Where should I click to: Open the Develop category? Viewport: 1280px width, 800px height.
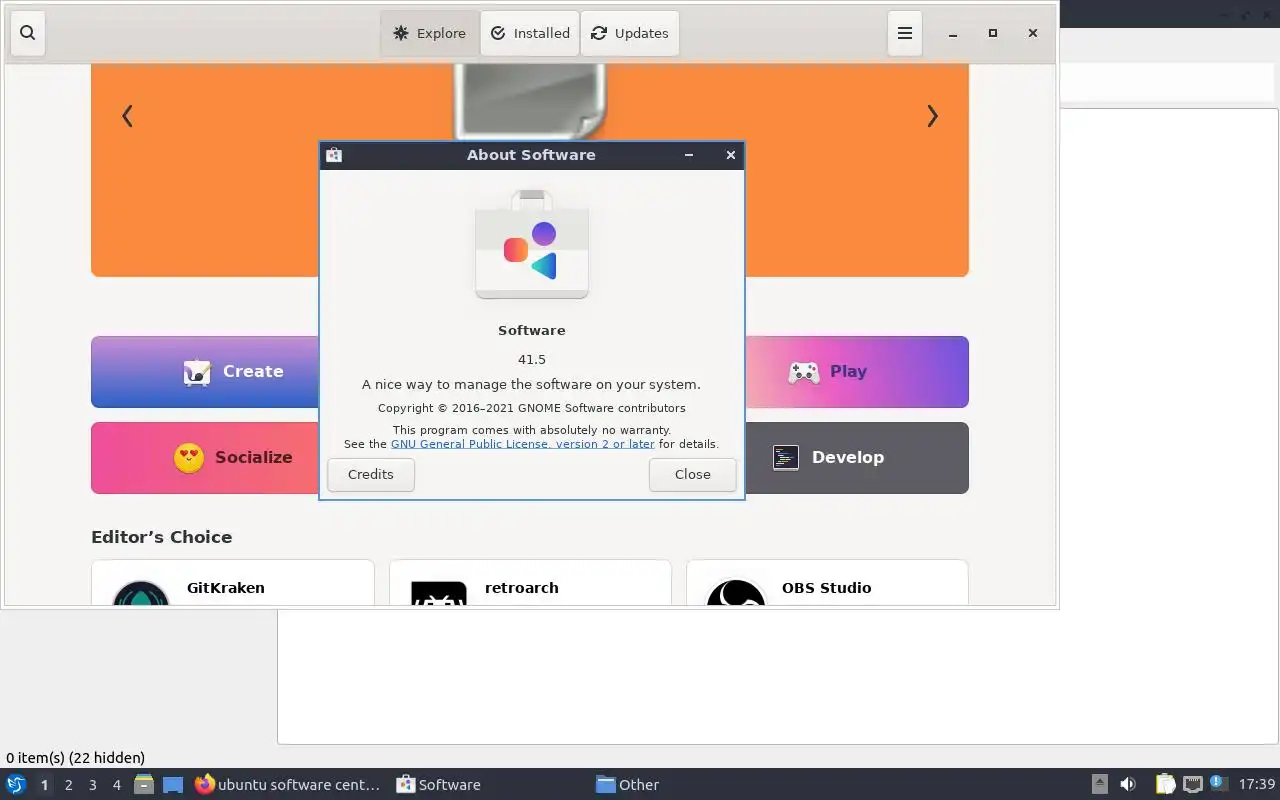coord(856,458)
